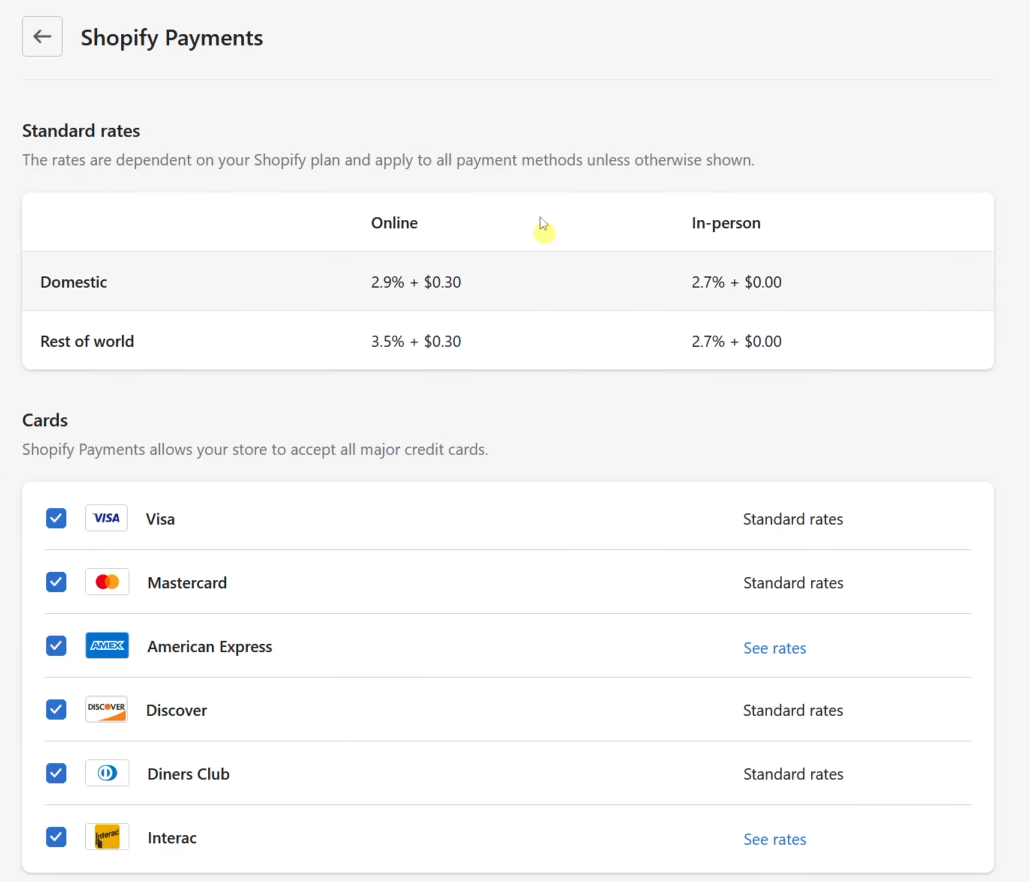The width and height of the screenshot is (1030, 882).
Task: Click Domestic in-person rate 2.7% + $0.00
Action: click(736, 282)
